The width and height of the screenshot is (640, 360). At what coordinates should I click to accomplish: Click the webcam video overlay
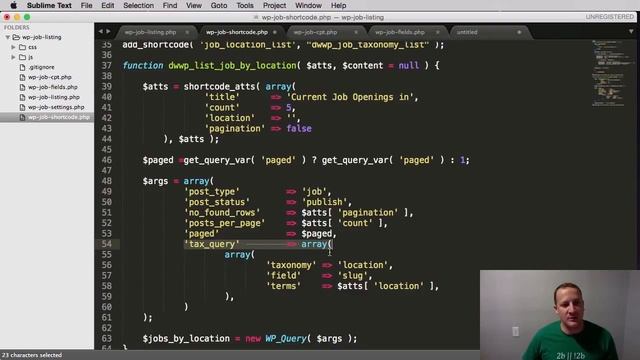560,315
